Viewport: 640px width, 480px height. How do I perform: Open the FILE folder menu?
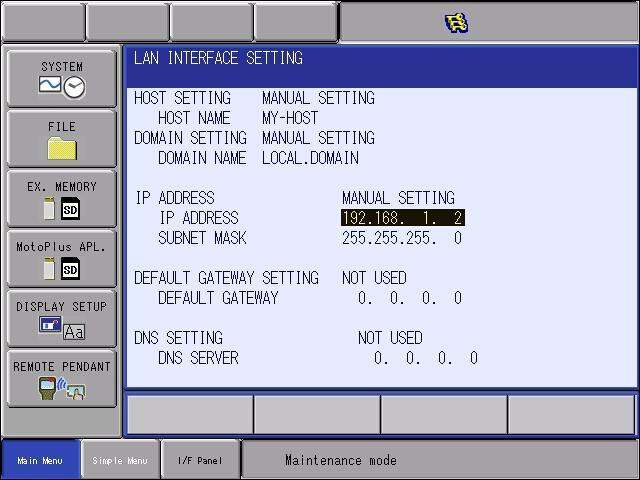(62, 139)
